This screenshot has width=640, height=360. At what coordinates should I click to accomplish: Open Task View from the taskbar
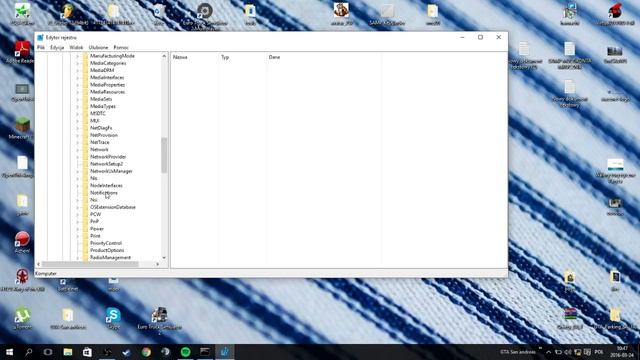(x=48, y=352)
